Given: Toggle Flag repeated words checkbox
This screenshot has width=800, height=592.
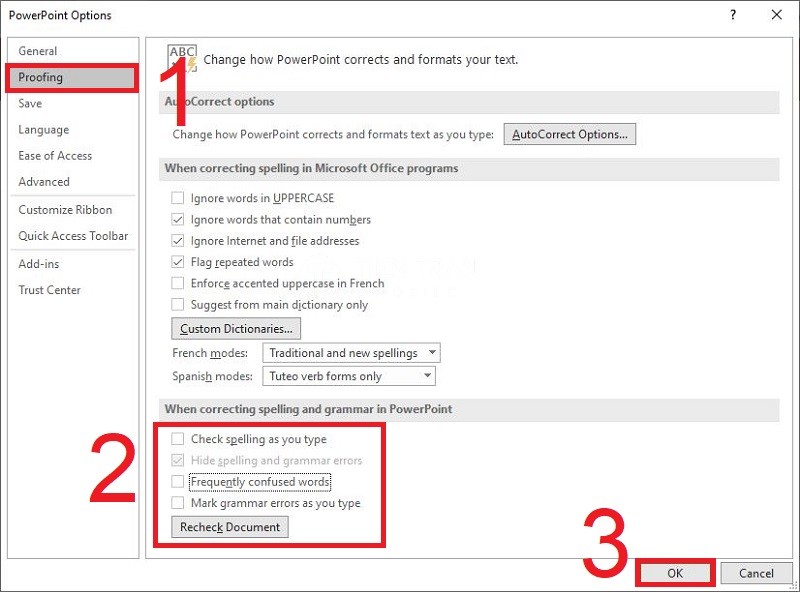Looking at the screenshot, I should coord(178,262).
